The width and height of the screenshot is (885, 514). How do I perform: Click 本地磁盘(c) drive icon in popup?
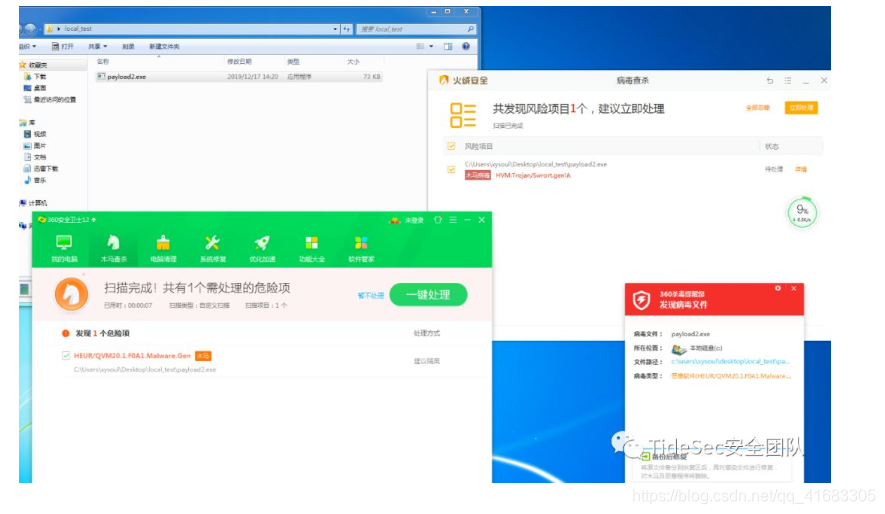[x=678, y=349]
